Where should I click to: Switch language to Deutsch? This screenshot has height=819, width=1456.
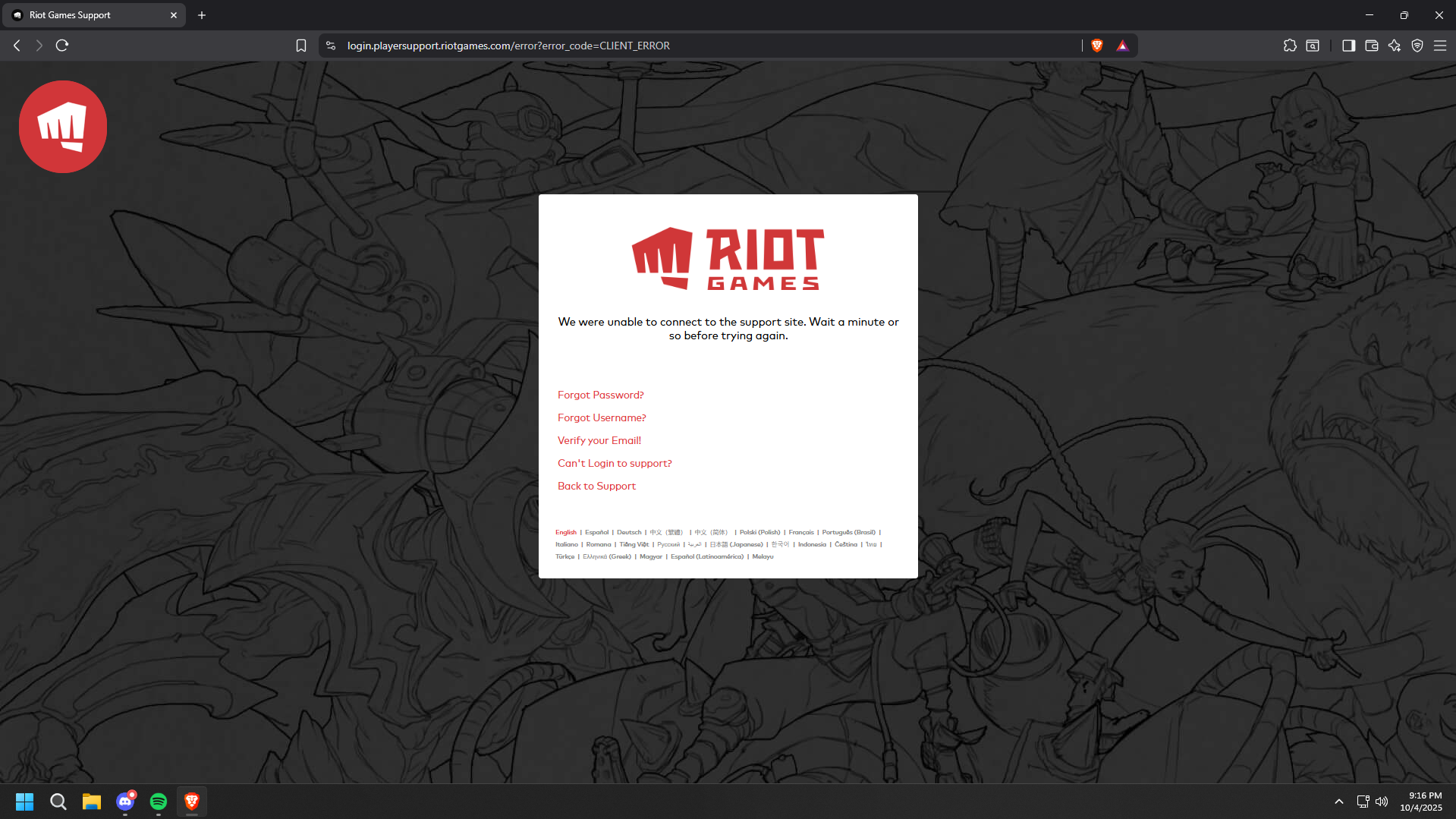629,532
